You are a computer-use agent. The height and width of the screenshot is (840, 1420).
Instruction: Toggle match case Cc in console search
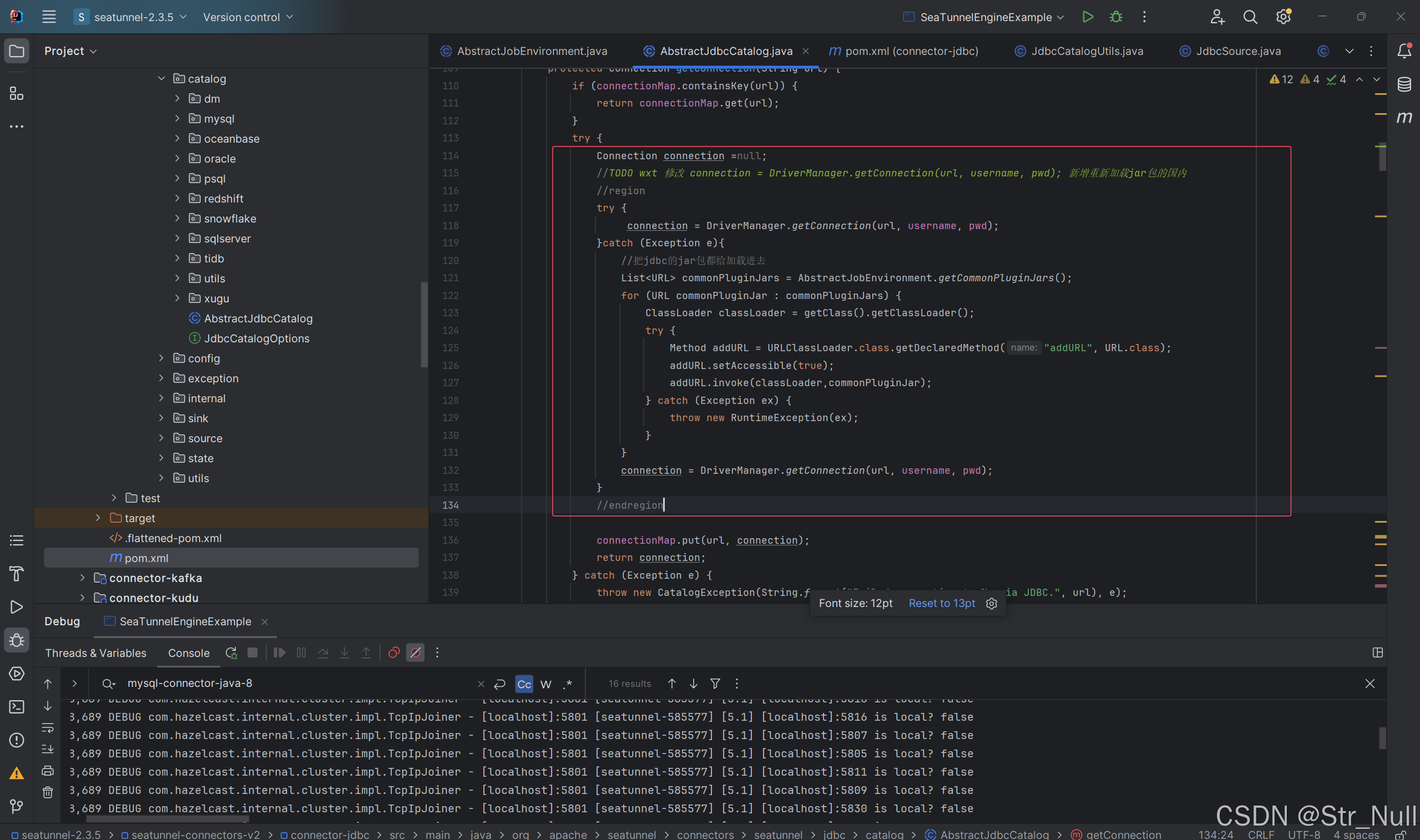tap(524, 684)
